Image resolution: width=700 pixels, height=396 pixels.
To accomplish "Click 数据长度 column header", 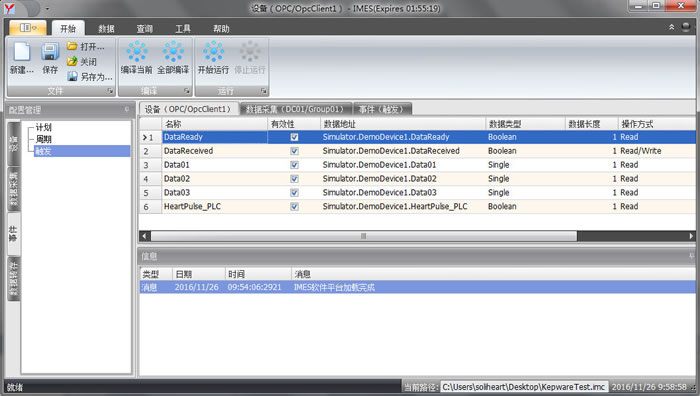I will point(592,124).
